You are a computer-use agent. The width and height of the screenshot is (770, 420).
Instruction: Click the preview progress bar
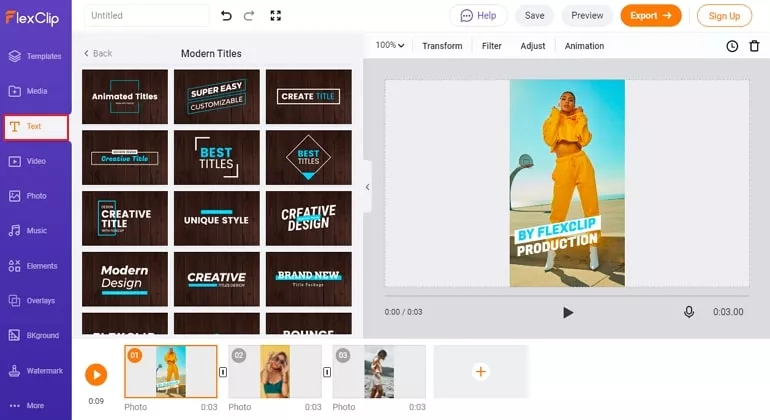click(567, 296)
